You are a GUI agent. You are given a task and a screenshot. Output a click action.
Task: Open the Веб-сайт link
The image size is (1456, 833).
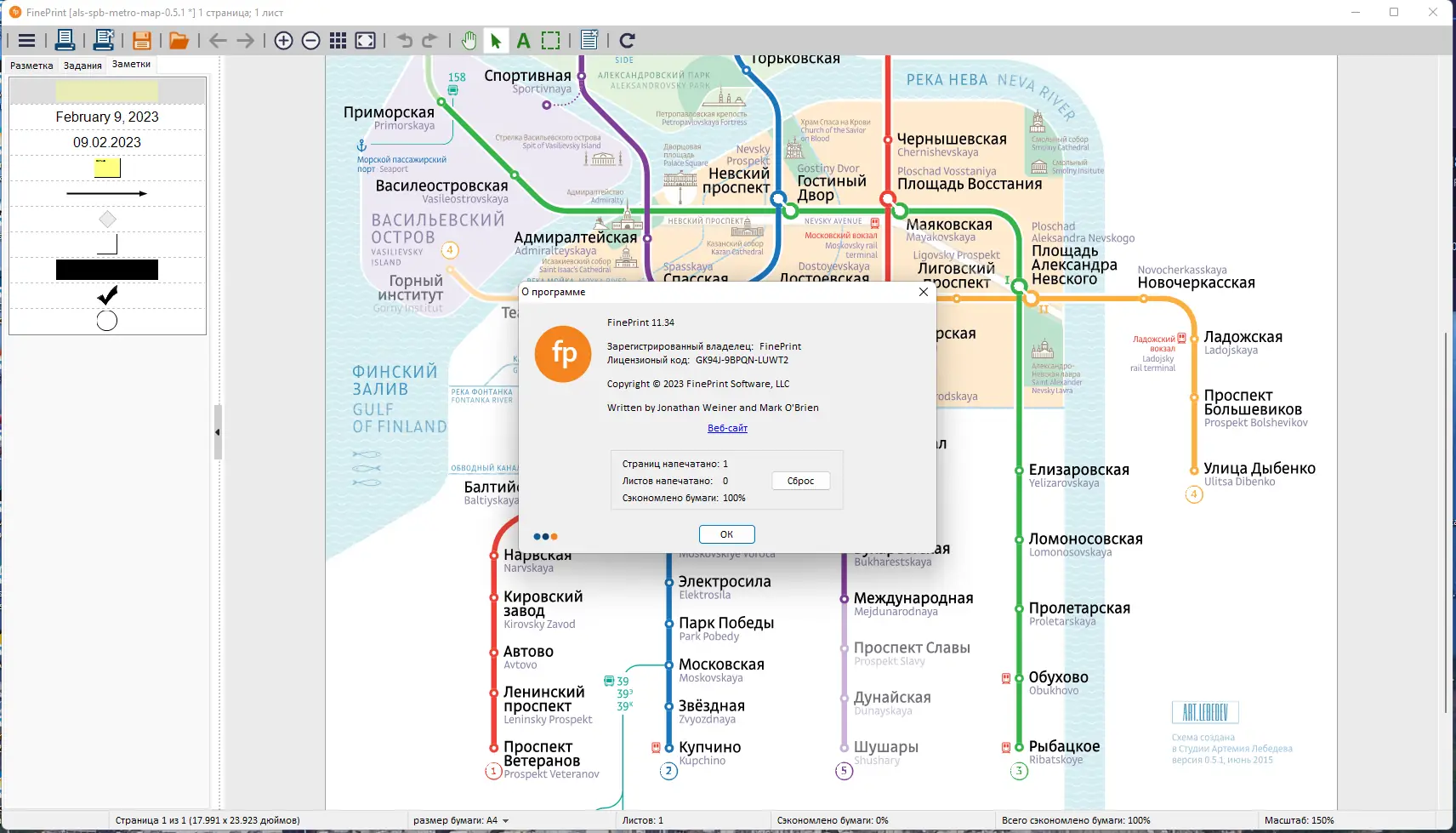(x=728, y=428)
